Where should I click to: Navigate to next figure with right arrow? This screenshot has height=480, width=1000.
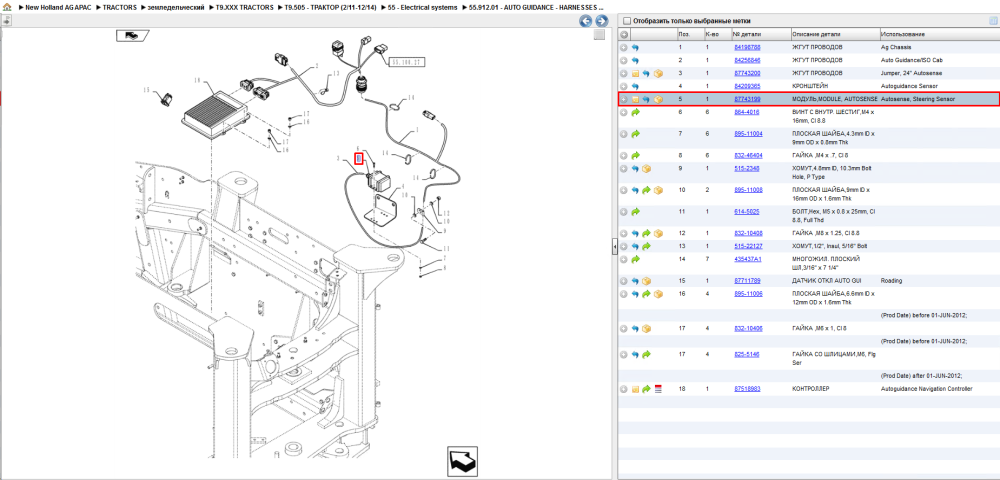pos(601,21)
